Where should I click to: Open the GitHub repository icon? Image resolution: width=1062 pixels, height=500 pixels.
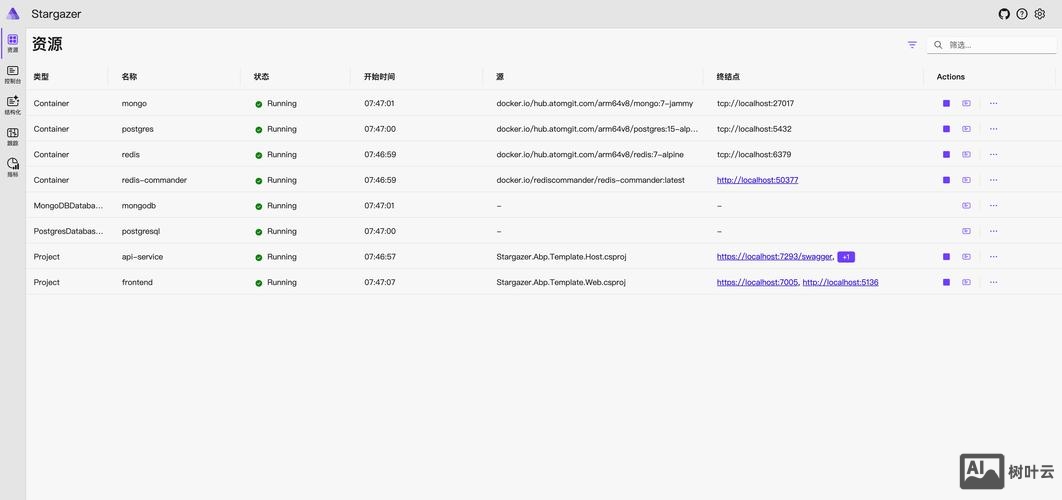coord(1004,14)
